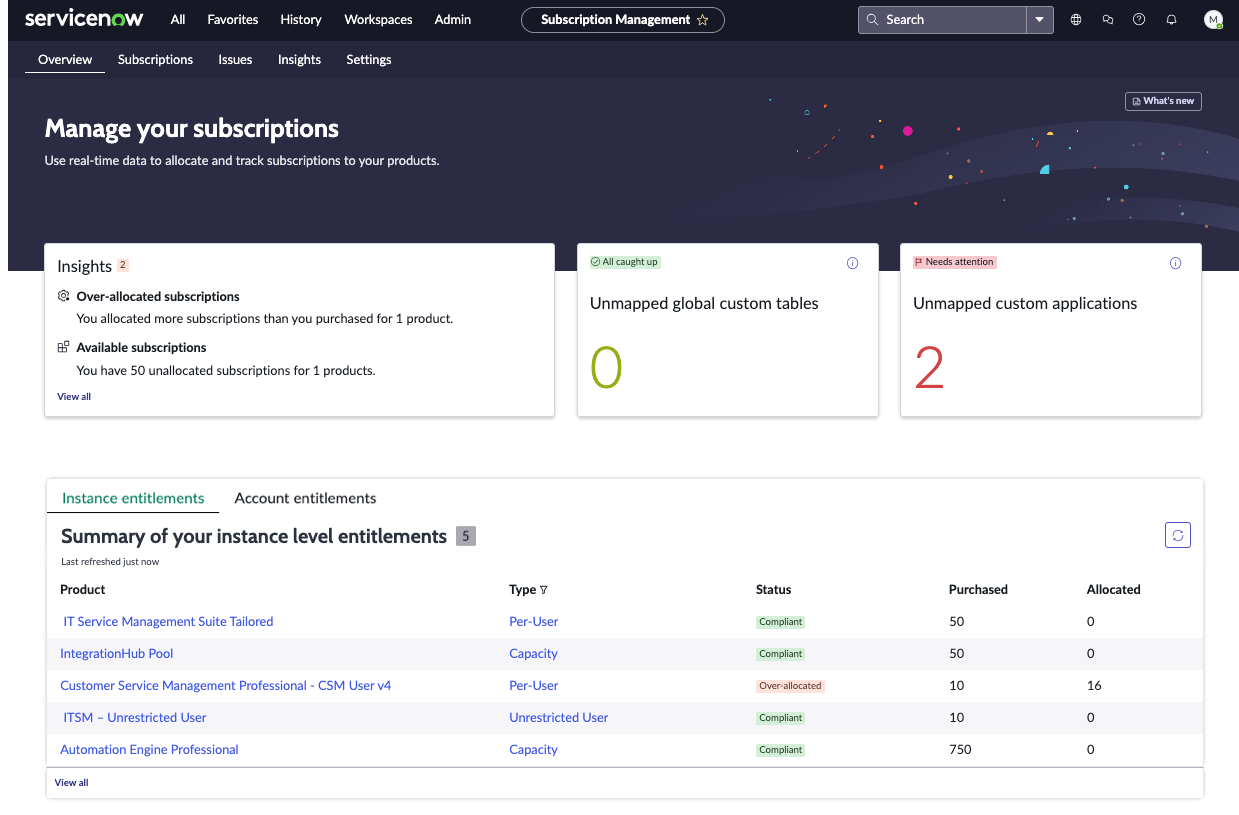Click View all under Insights
1239x815 pixels.
tap(74, 397)
